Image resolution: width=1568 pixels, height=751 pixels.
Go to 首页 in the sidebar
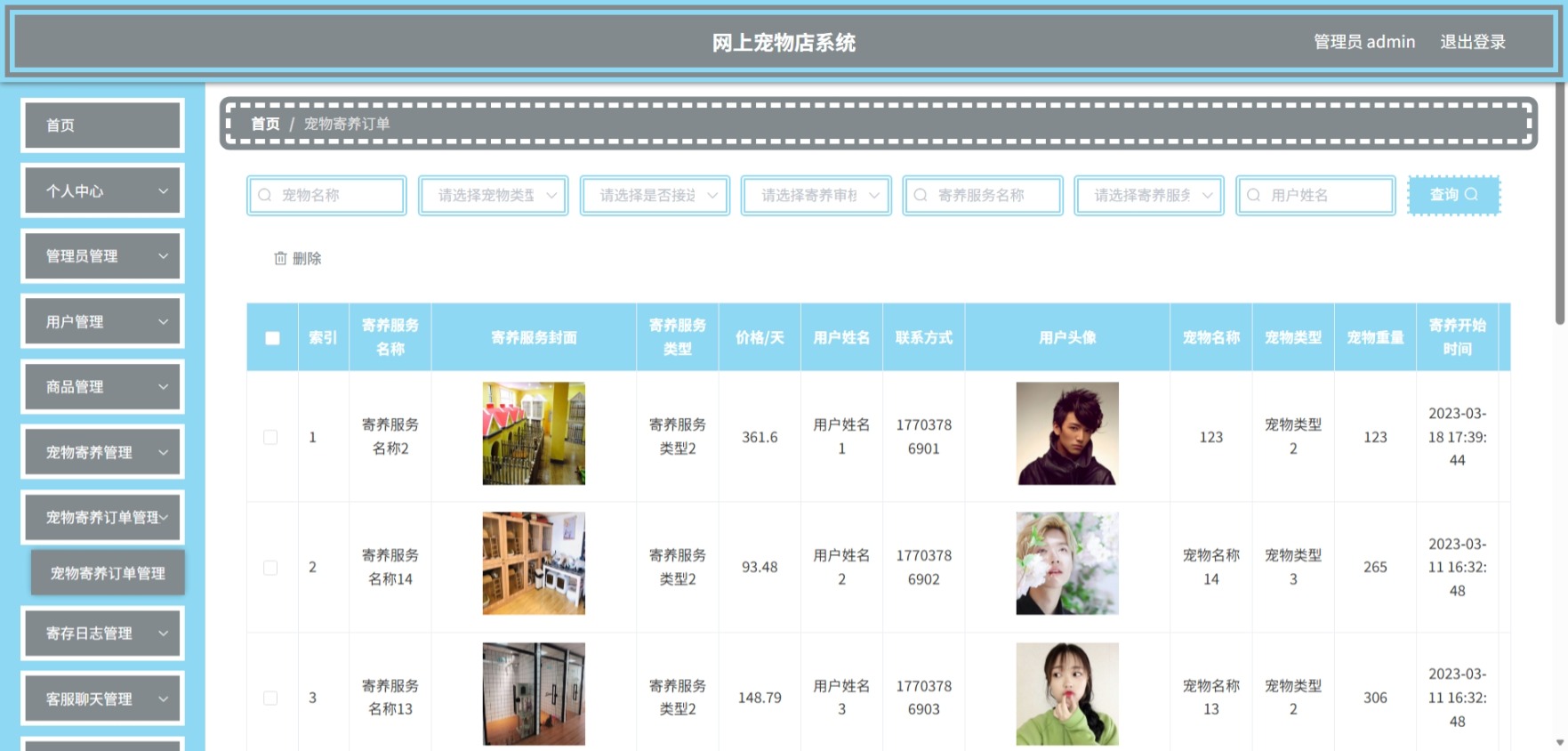coord(102,125)
